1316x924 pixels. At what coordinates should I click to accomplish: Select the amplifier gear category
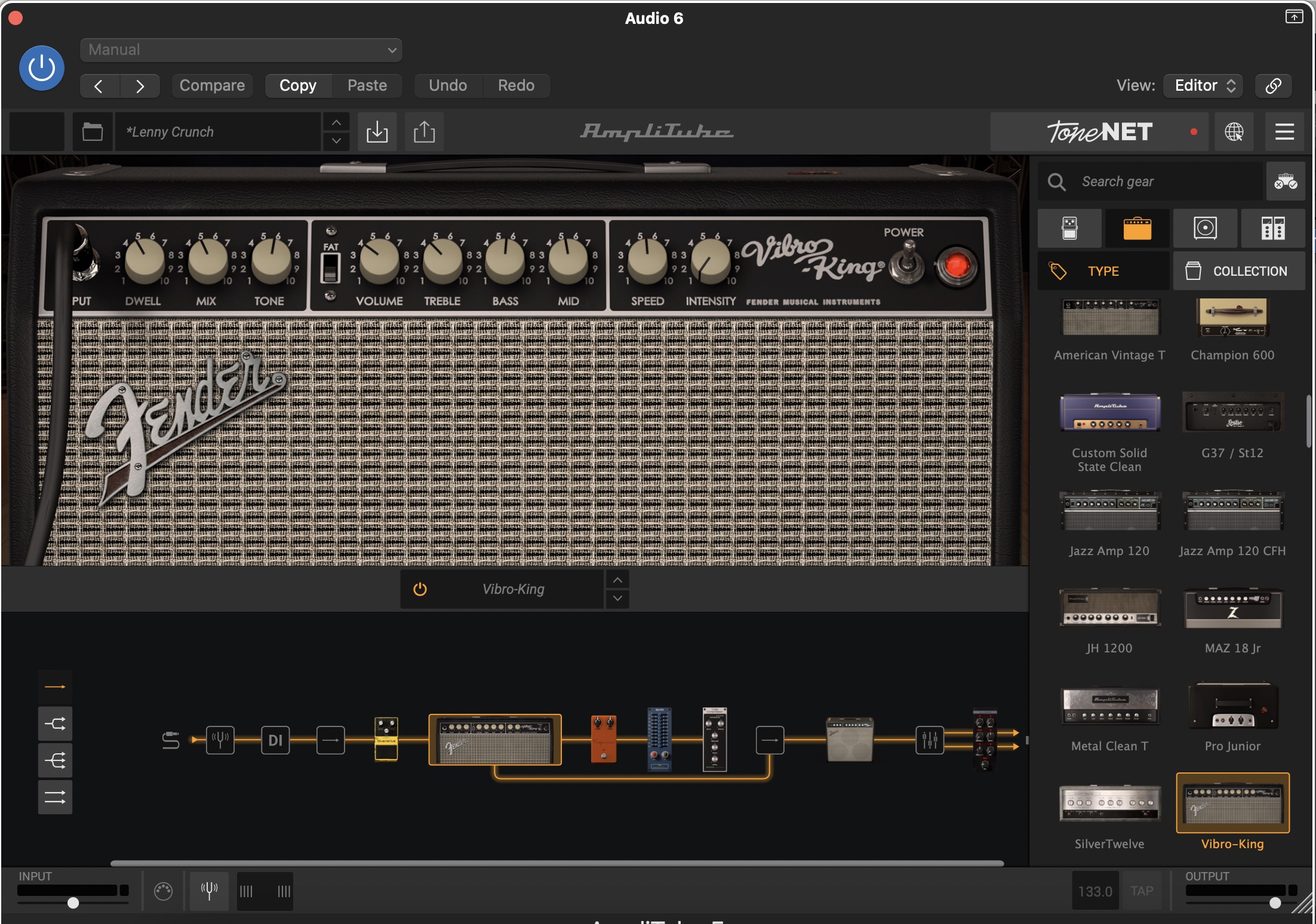[x=1137, y=229]
